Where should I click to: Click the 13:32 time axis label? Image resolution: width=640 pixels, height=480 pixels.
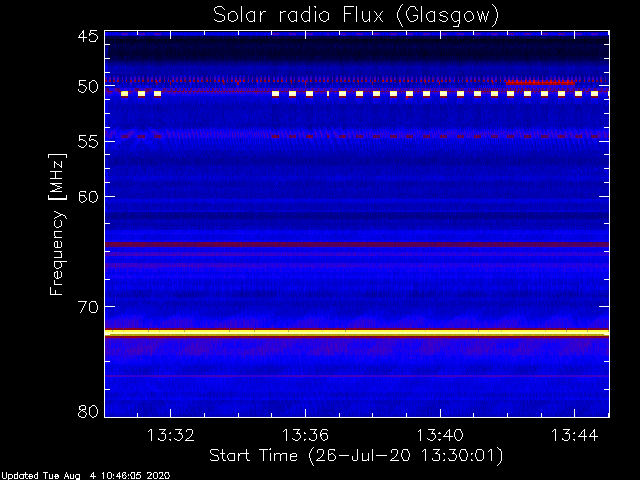171,435
